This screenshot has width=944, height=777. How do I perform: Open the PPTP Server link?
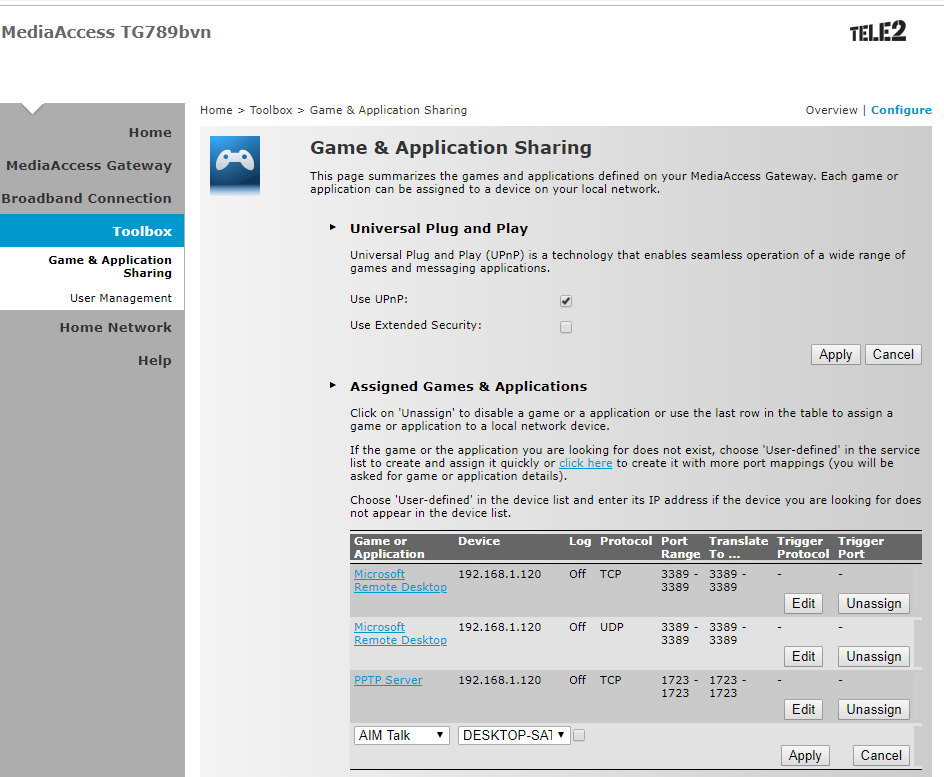388,680
